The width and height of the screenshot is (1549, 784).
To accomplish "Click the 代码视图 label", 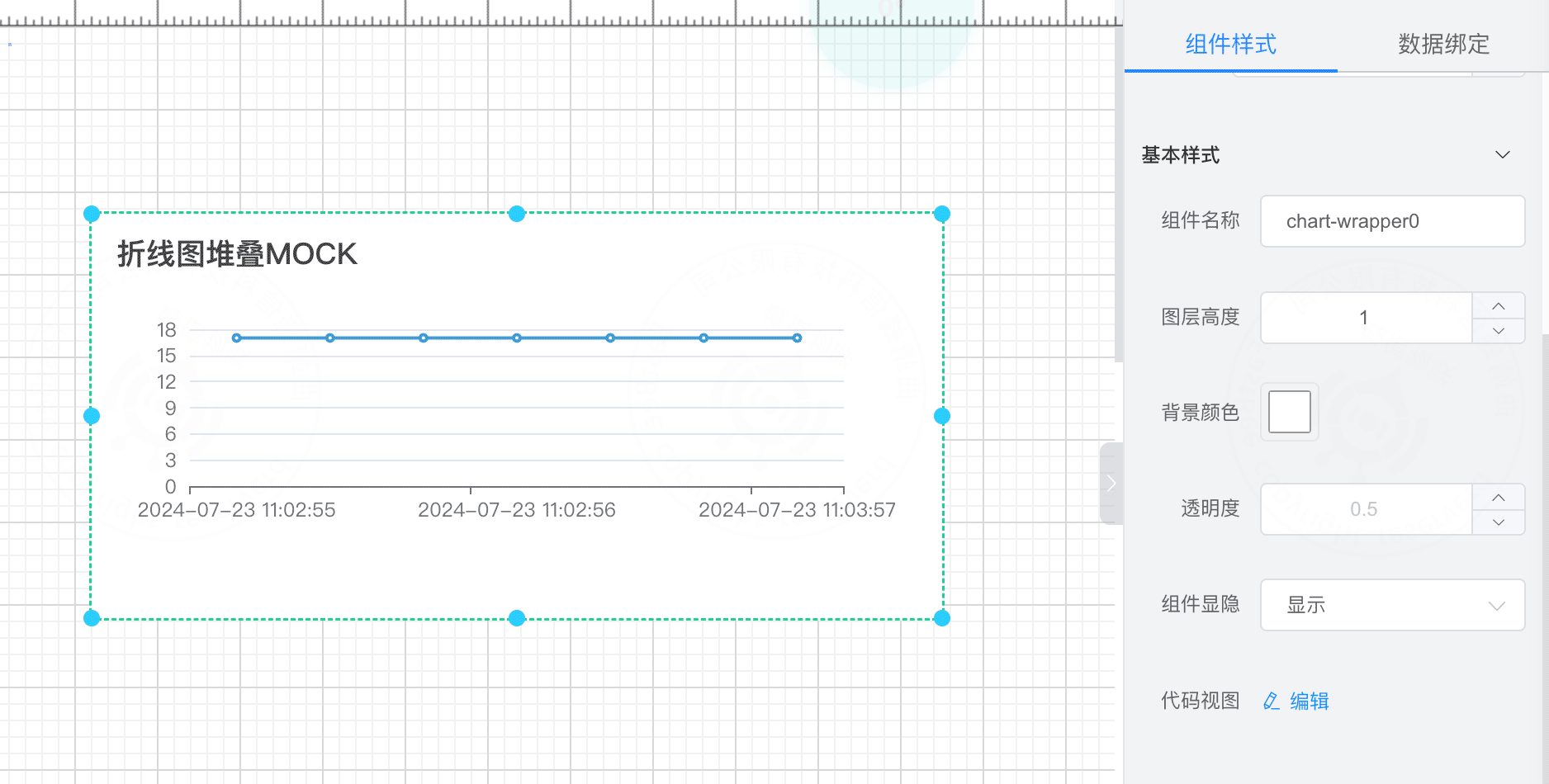I will [1201, 701].
